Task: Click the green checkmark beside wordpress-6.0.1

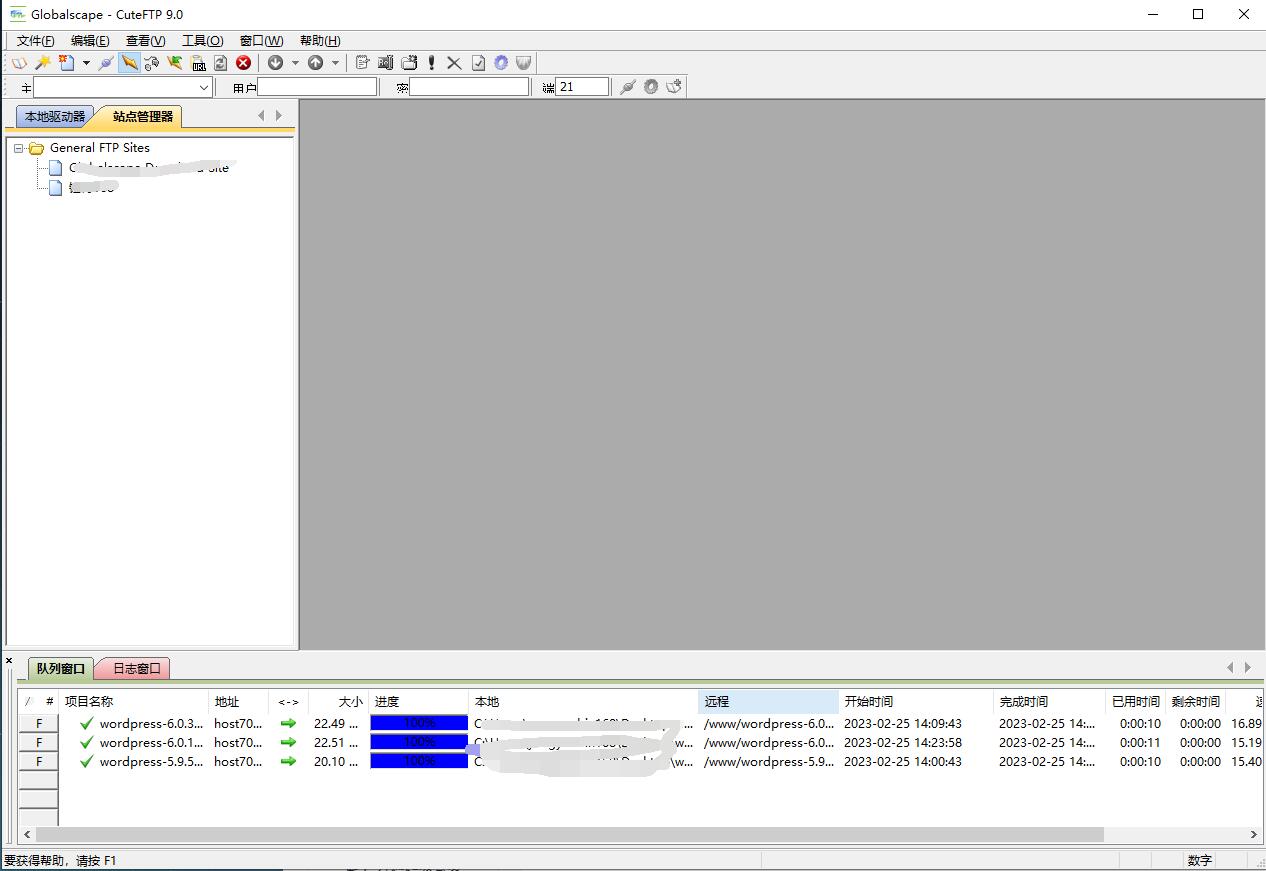Action: (87, 742)
